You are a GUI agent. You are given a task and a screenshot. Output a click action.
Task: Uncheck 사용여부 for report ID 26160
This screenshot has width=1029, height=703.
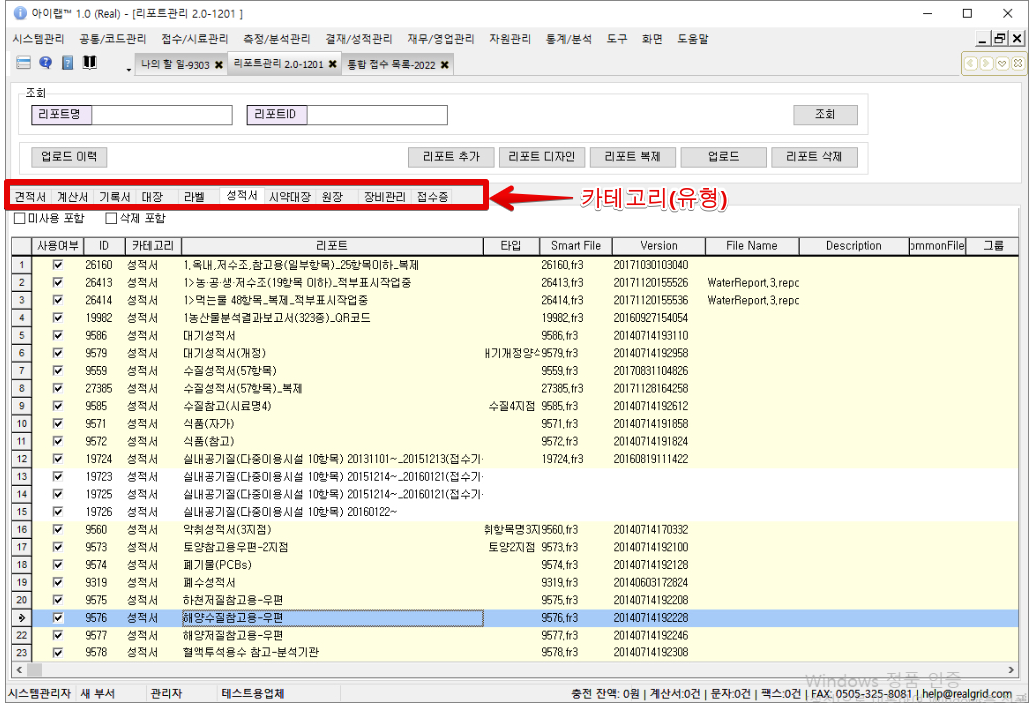(58, 265)
